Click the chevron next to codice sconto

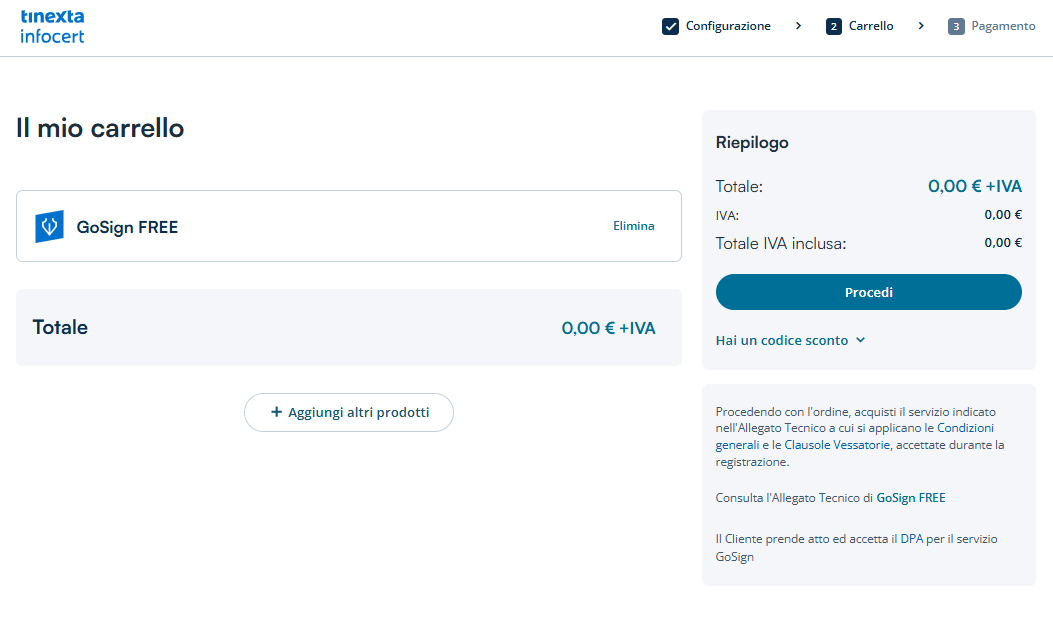861,340
